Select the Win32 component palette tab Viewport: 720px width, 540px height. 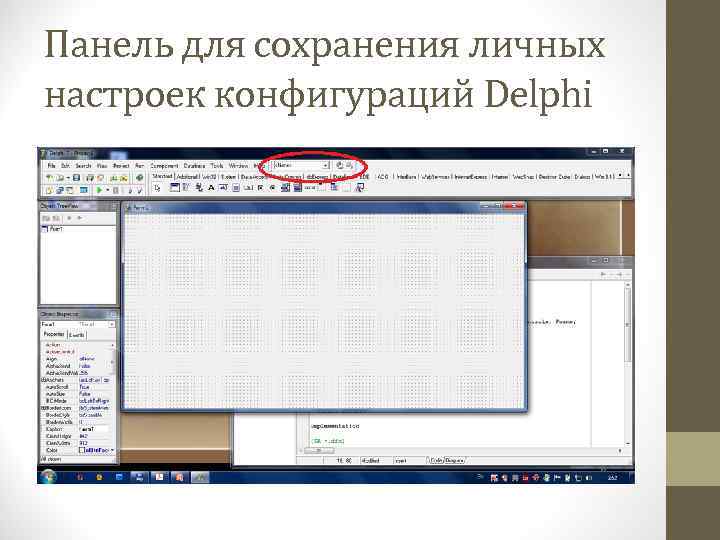pos(209,176)
